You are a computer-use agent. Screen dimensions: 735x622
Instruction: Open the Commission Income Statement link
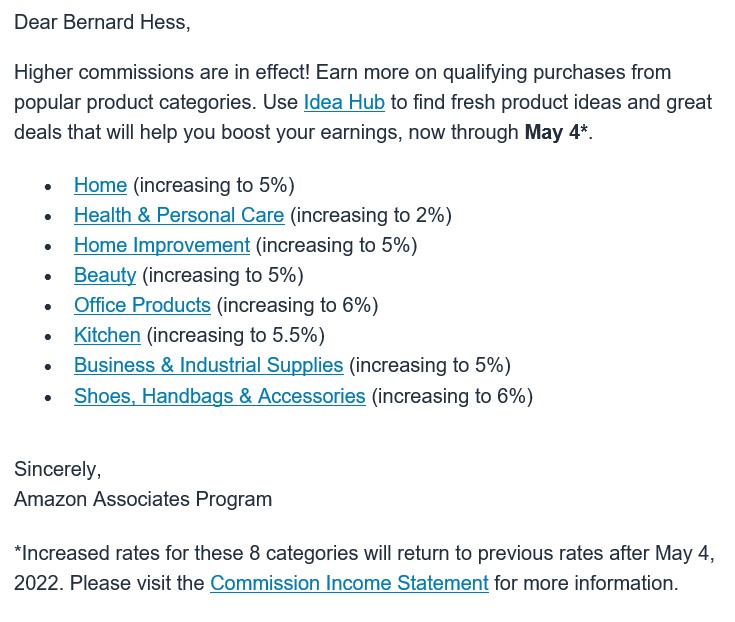click(x=349, y=583)
